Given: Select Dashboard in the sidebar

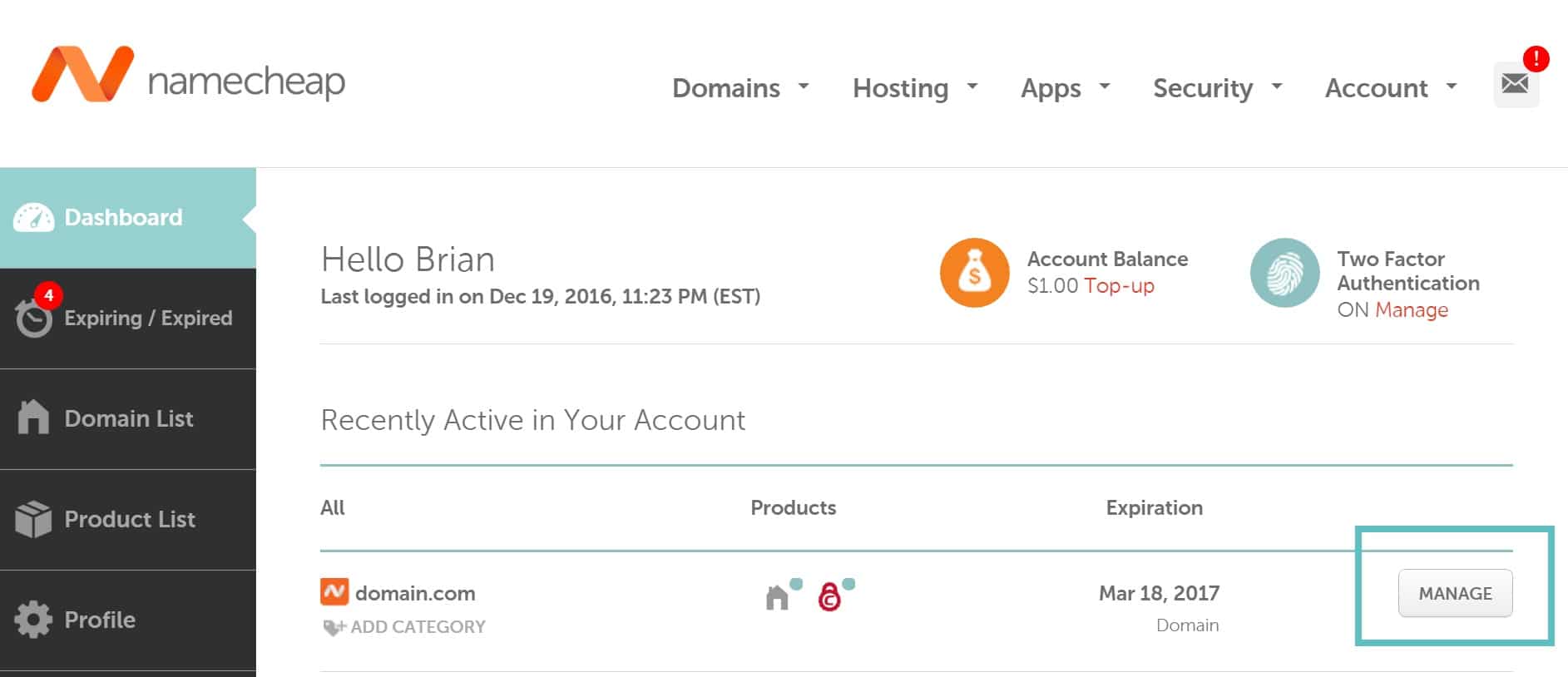Looking at the screenshot, I should click(123, 217).
